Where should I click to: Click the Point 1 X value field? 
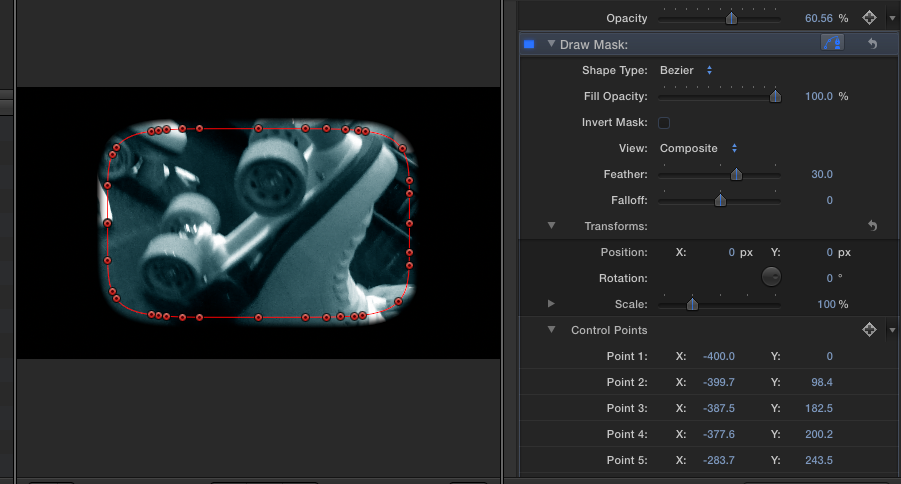click(x=718, y=356)
